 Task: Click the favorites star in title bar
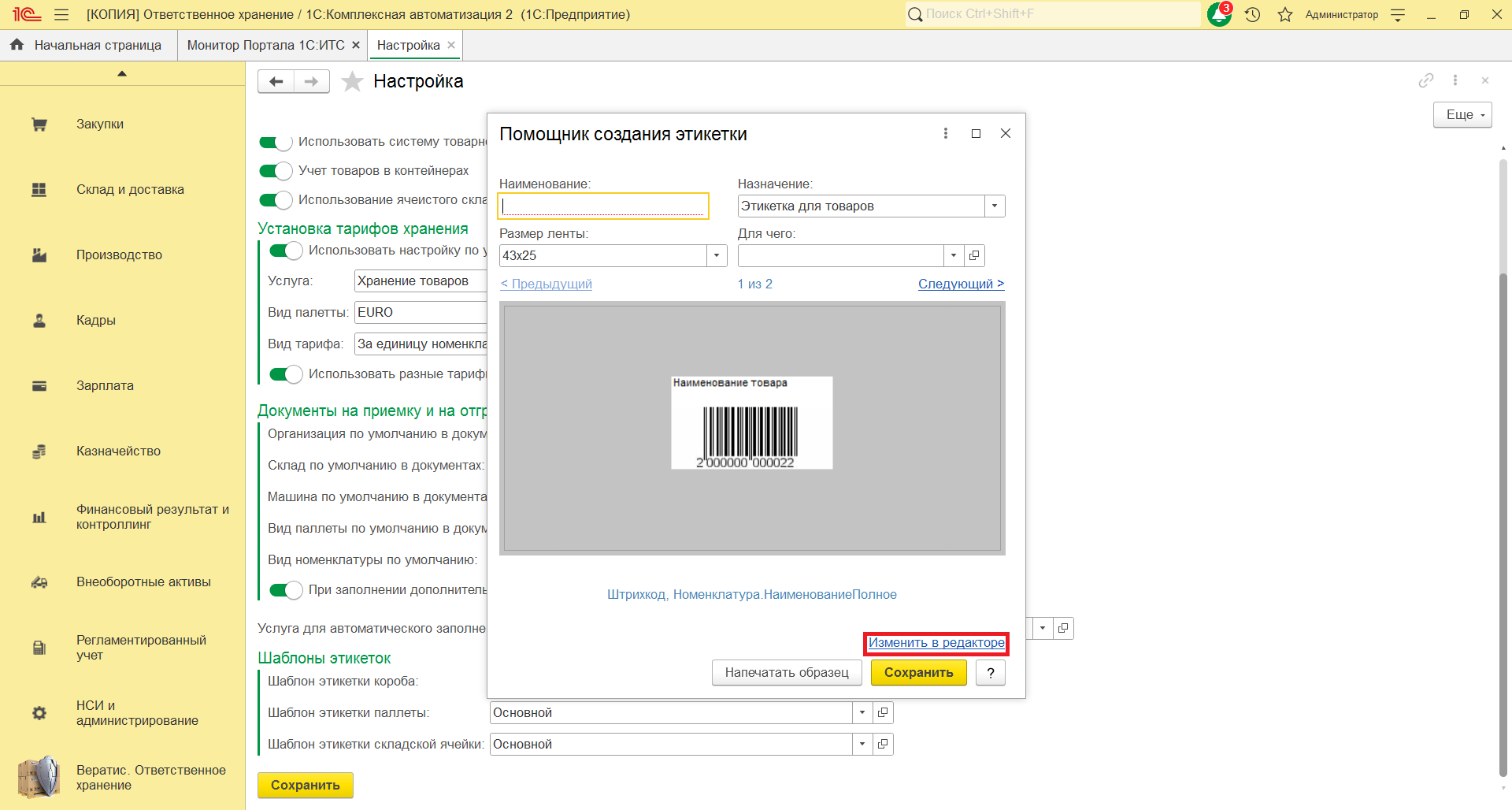point(1285,14)
